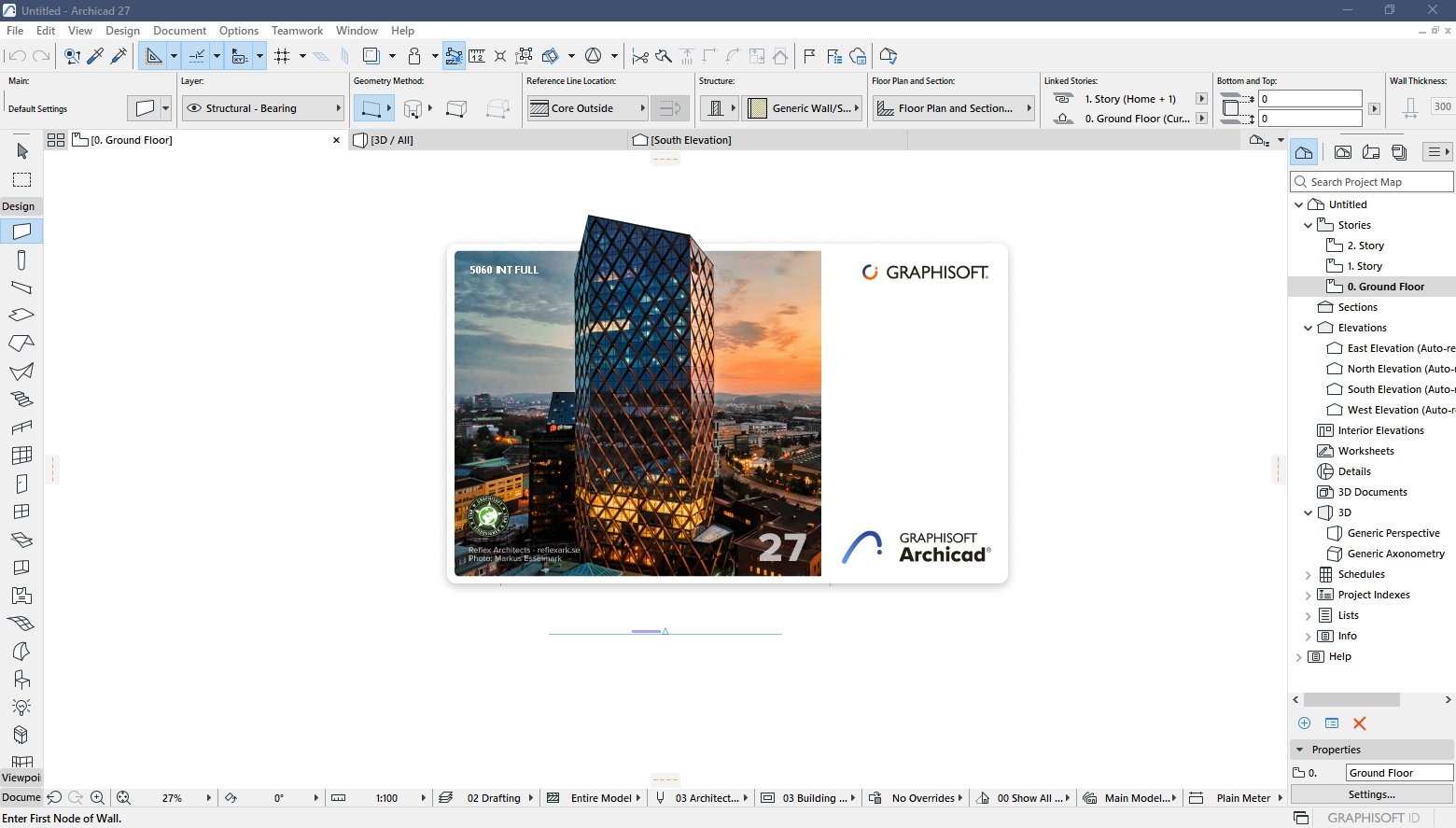Activate the Arrow selection tool
This screenshot has height=828, width=1456.
click(x=21, y=150)
